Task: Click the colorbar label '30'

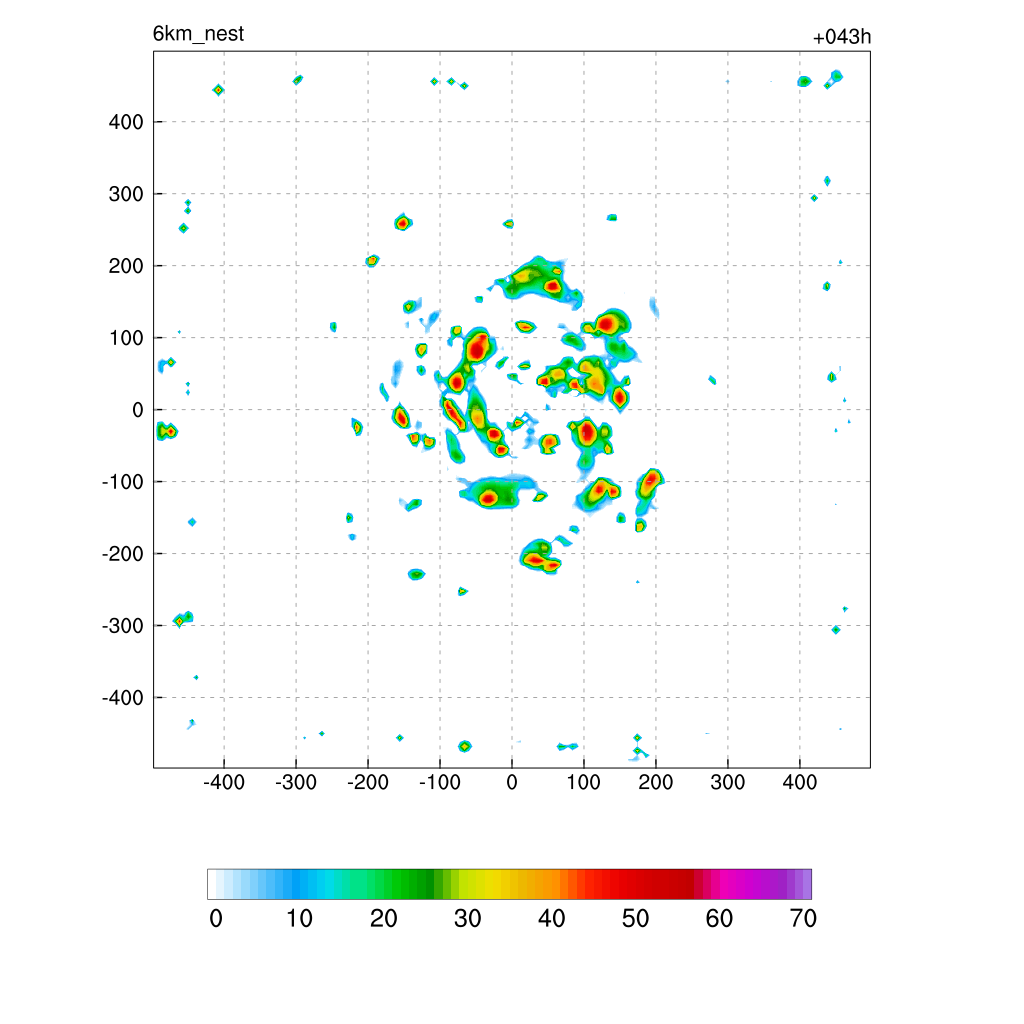Action: click(x=468, y=918)
